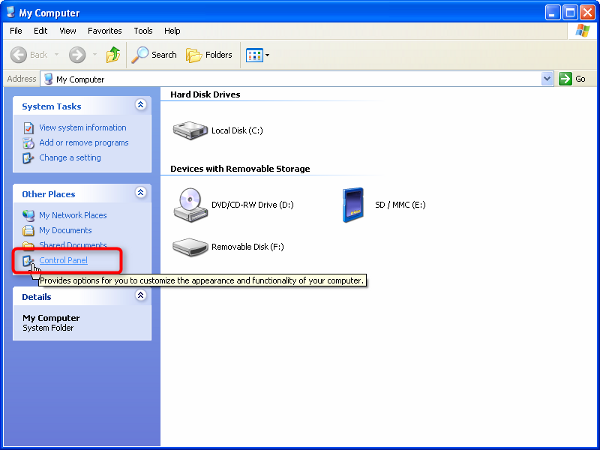The image size is (600, 450).
Task: Open the Search toolbar button
Action: (154, 55)
